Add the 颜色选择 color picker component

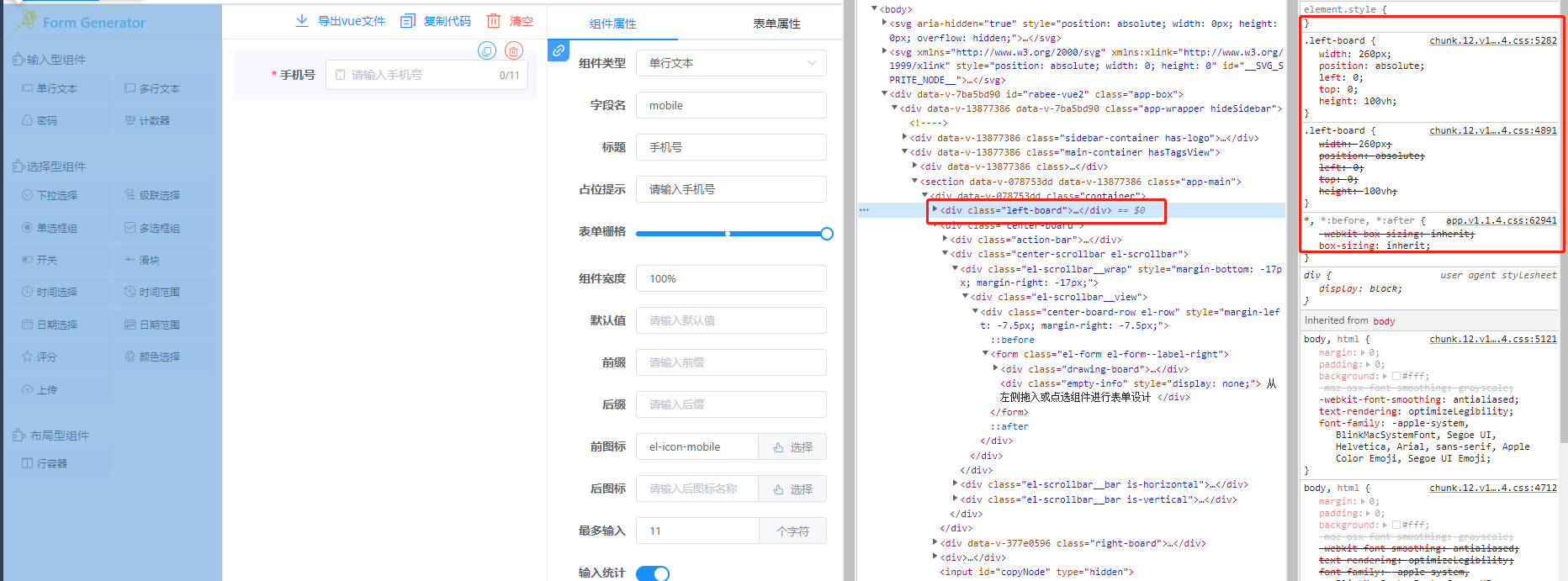point(162,357)
